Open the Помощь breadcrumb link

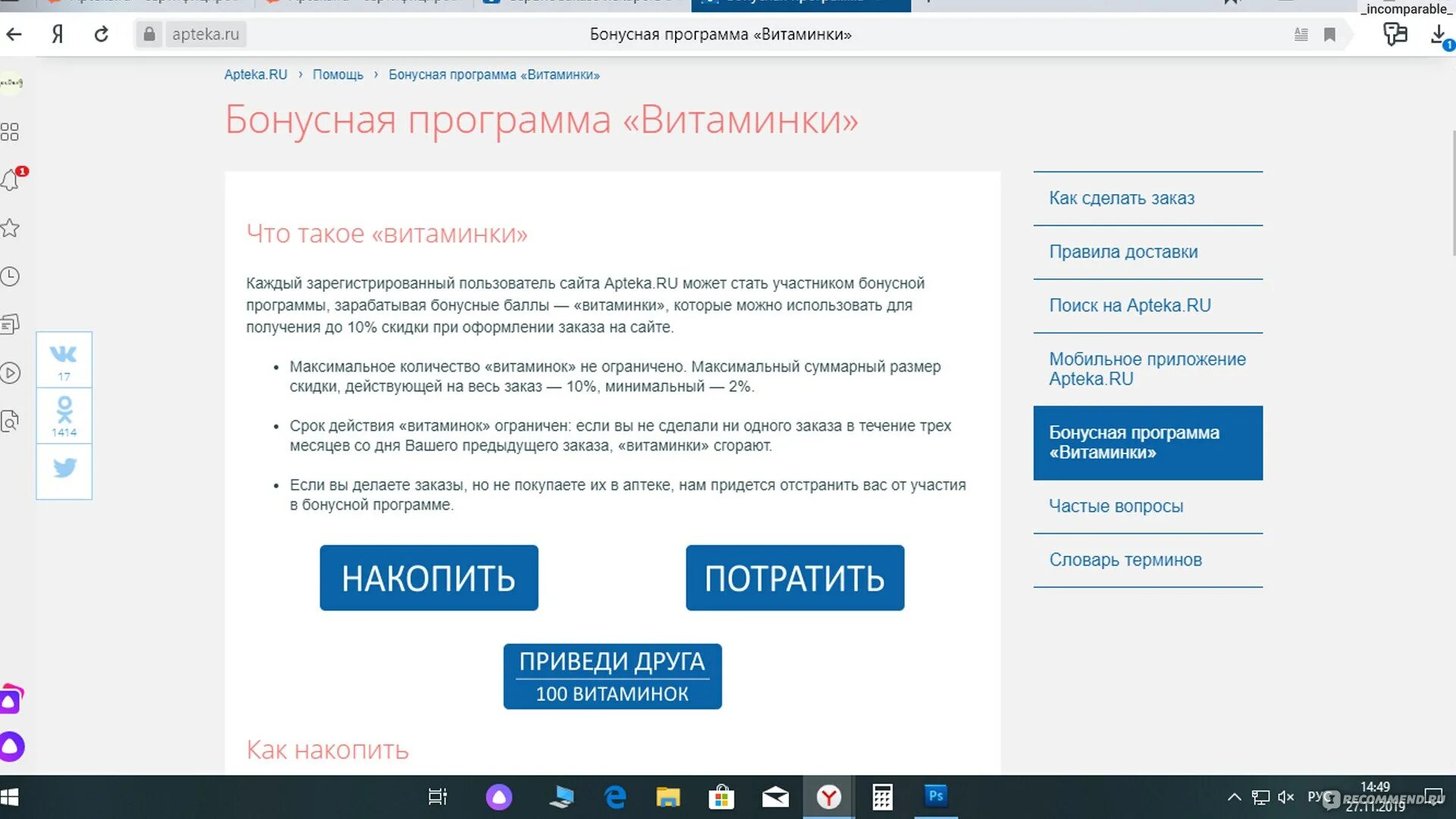337,74
